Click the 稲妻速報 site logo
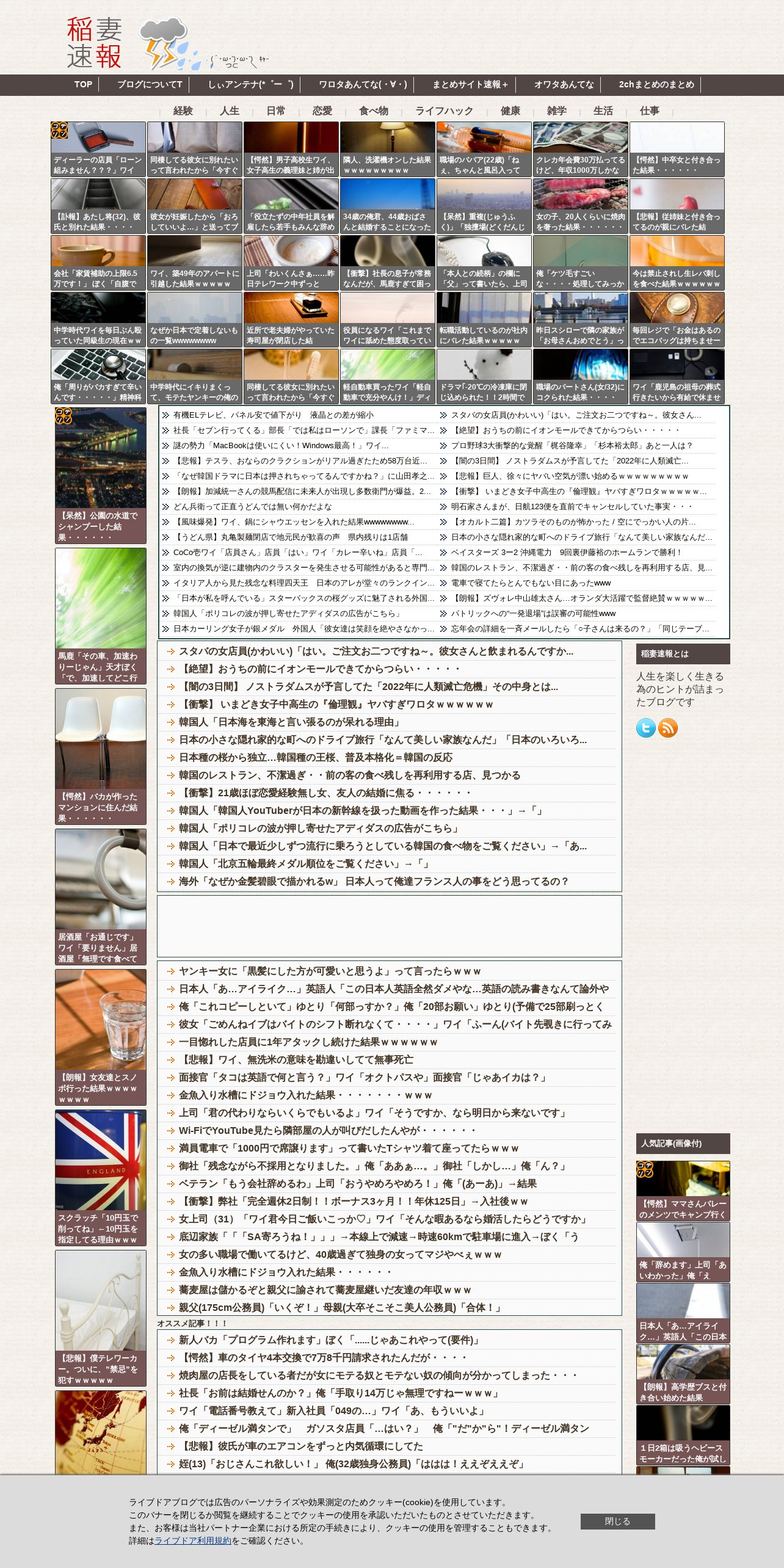 (x=94, y=43)
